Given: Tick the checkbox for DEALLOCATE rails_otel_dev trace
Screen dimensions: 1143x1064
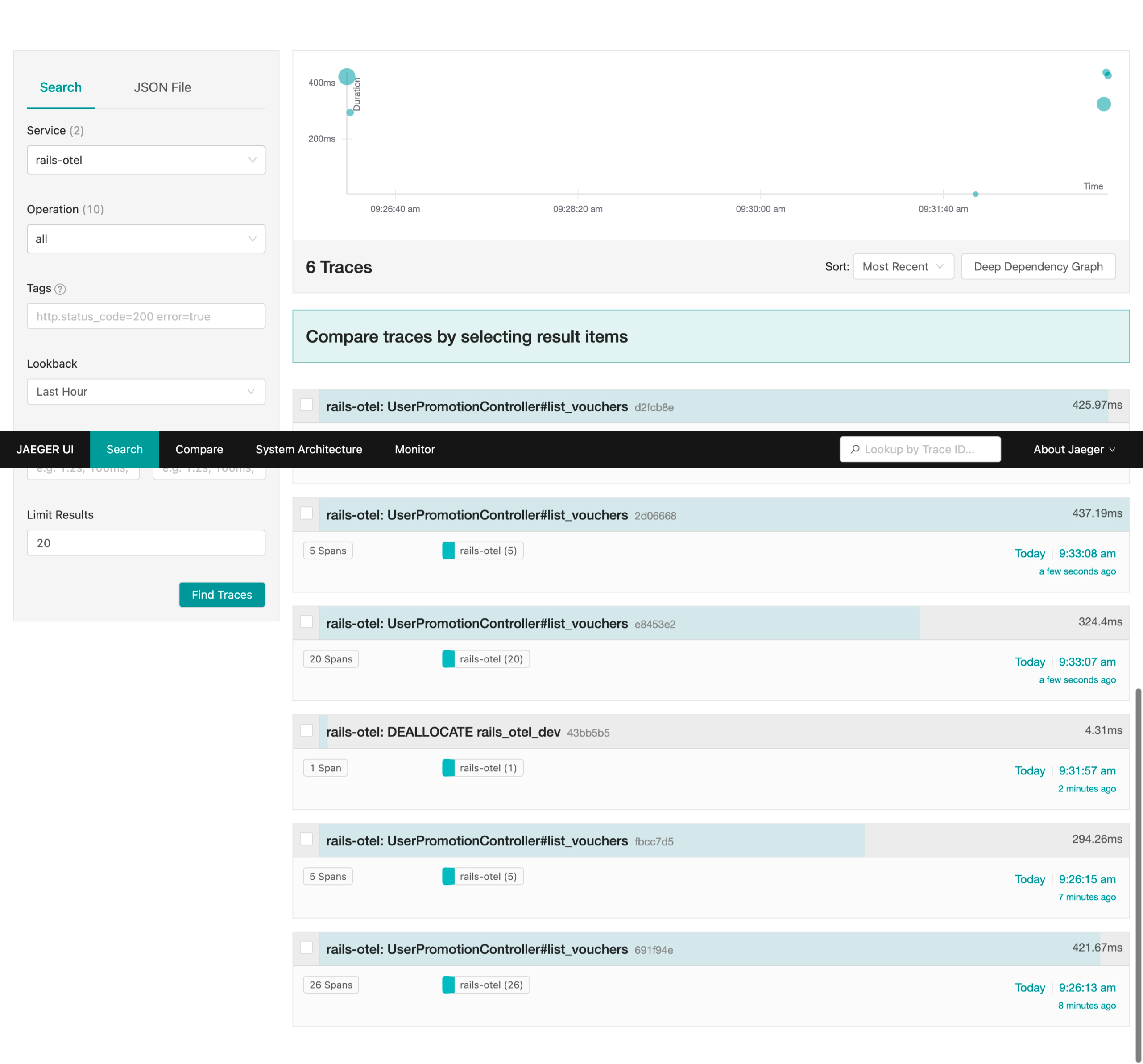Looking at the screenshot, I should (x=306, y=730).
